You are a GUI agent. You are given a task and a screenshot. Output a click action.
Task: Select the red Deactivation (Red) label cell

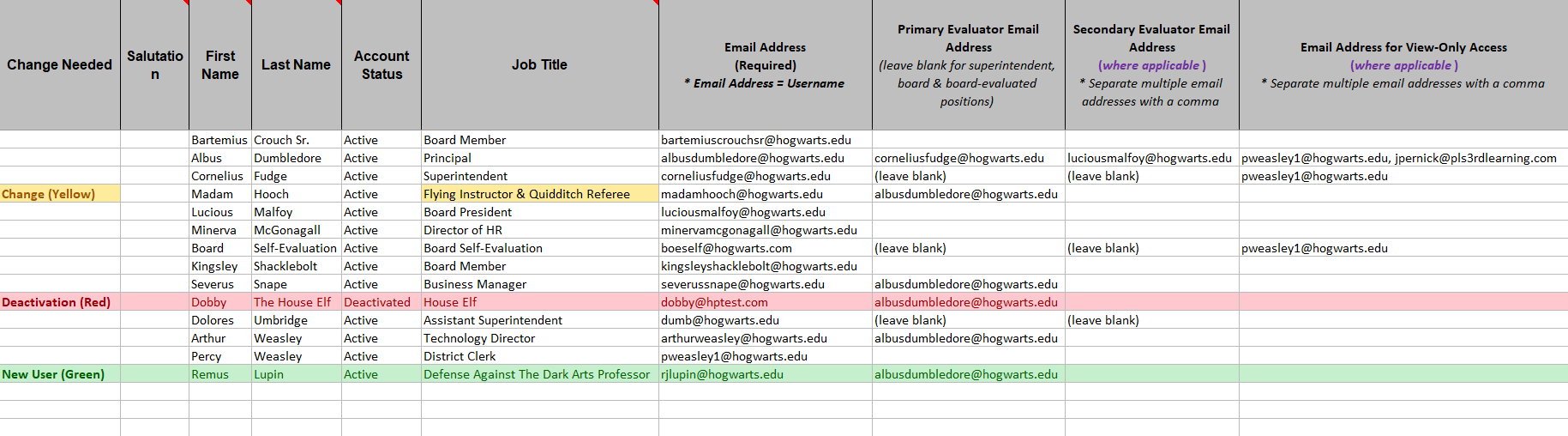pyautogui.click(x=60, y=302)
